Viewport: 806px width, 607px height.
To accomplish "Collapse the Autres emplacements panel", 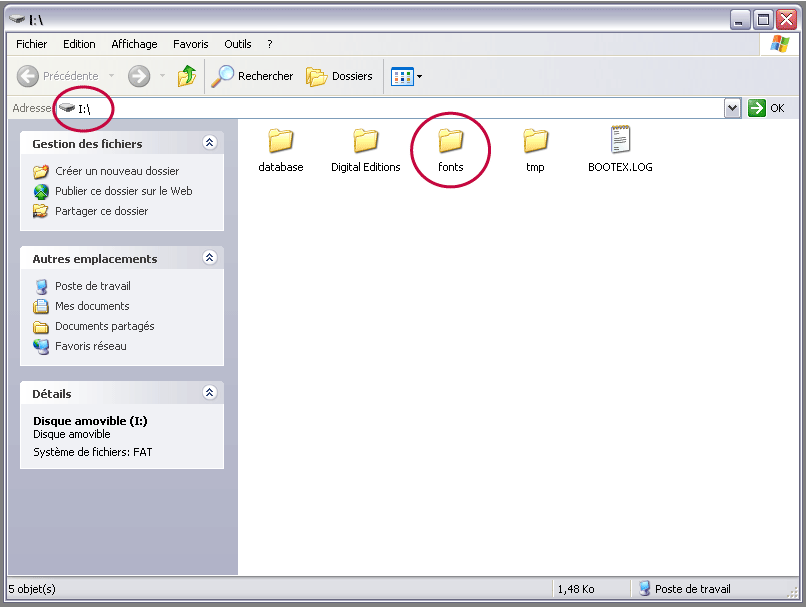I will tap(209, 257).
